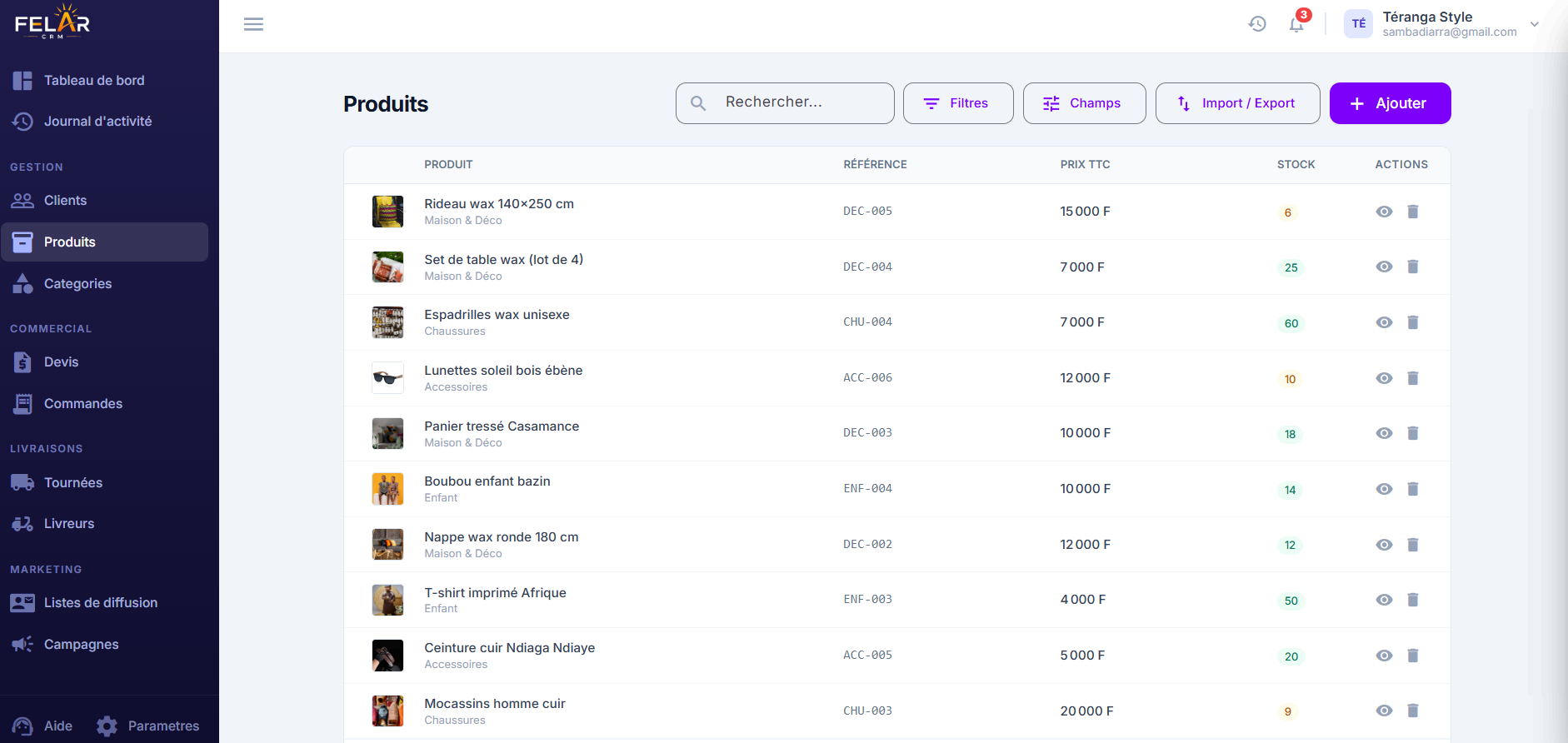Click the PRODUIT column header

click(x=448, y=165)
